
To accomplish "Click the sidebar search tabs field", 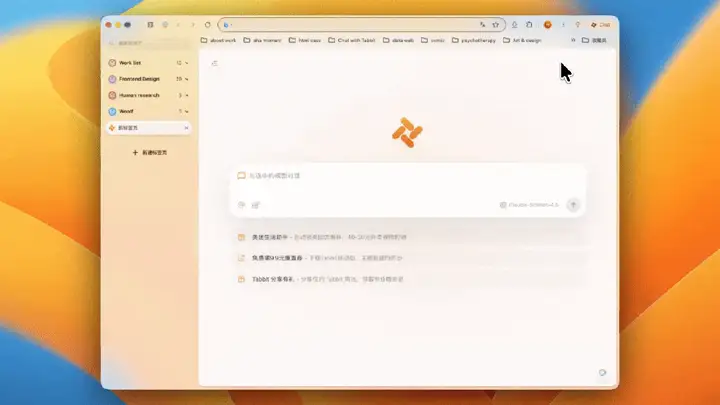I will (148, 43).
